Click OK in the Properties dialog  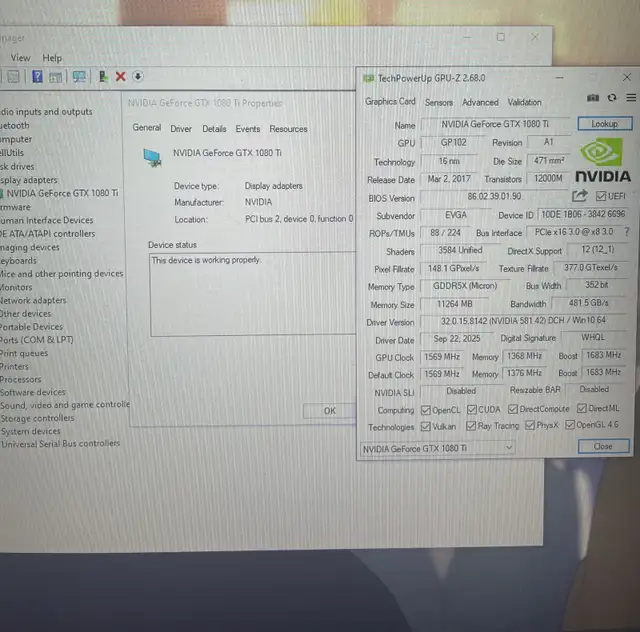coord(329,411)
